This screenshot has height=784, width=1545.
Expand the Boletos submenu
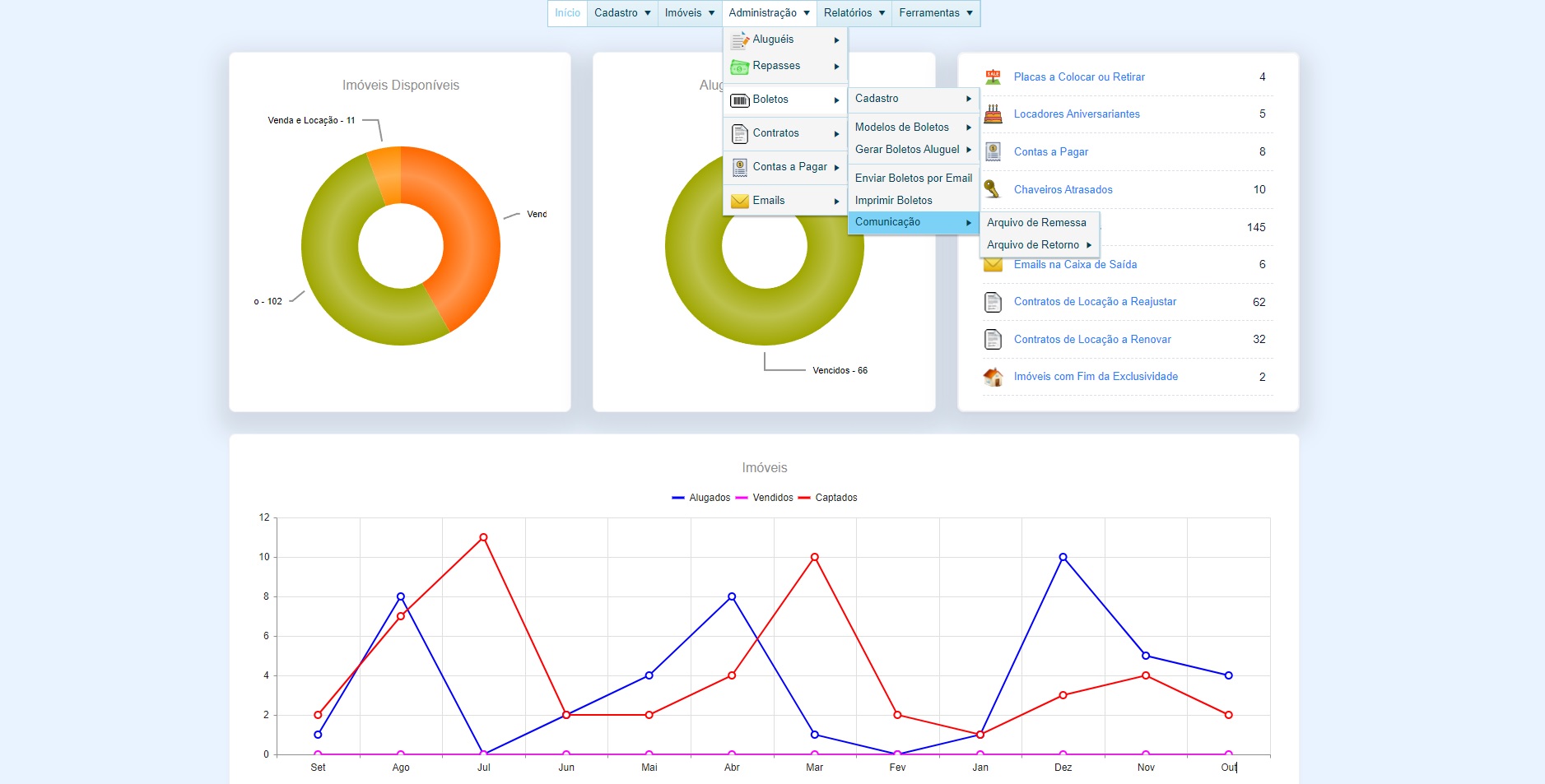785,100
